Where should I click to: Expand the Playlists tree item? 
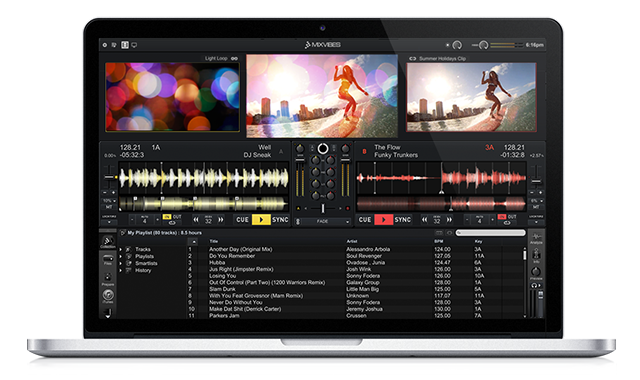[121, 256]
